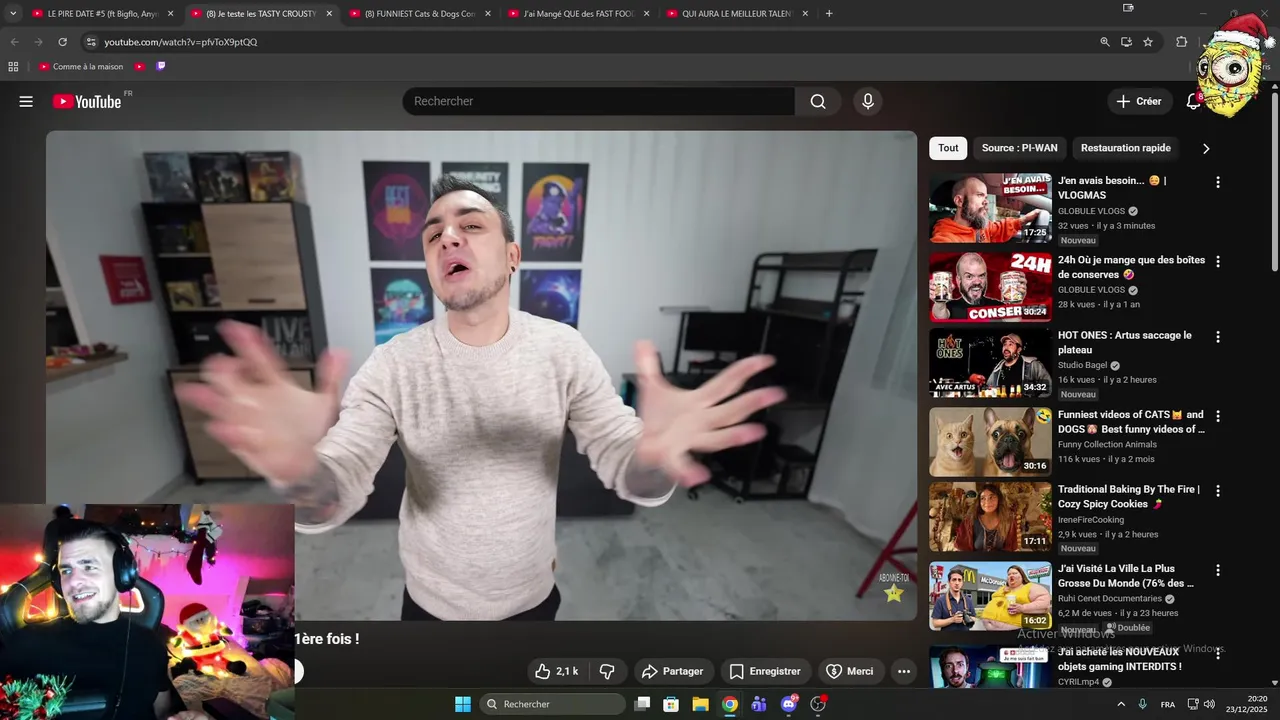Click the microphone icon in system tray
Viewport: 1280px width, 720px height.
click(x=1142, y=704)
